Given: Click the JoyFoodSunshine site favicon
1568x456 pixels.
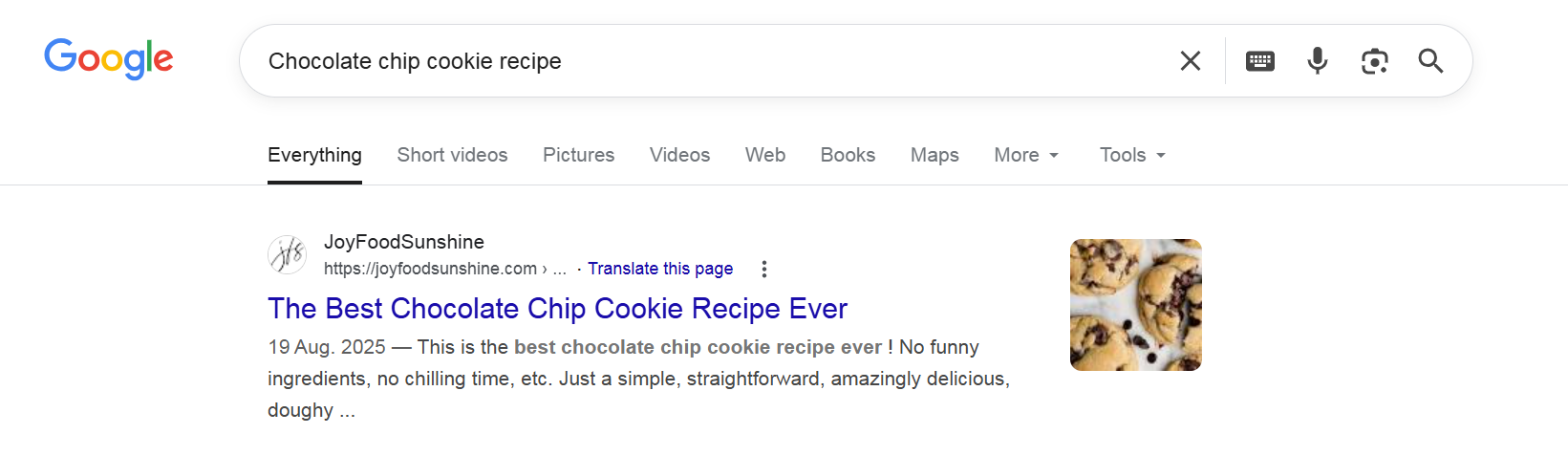Looking at the screenshot, I should [x=287, y=255].
